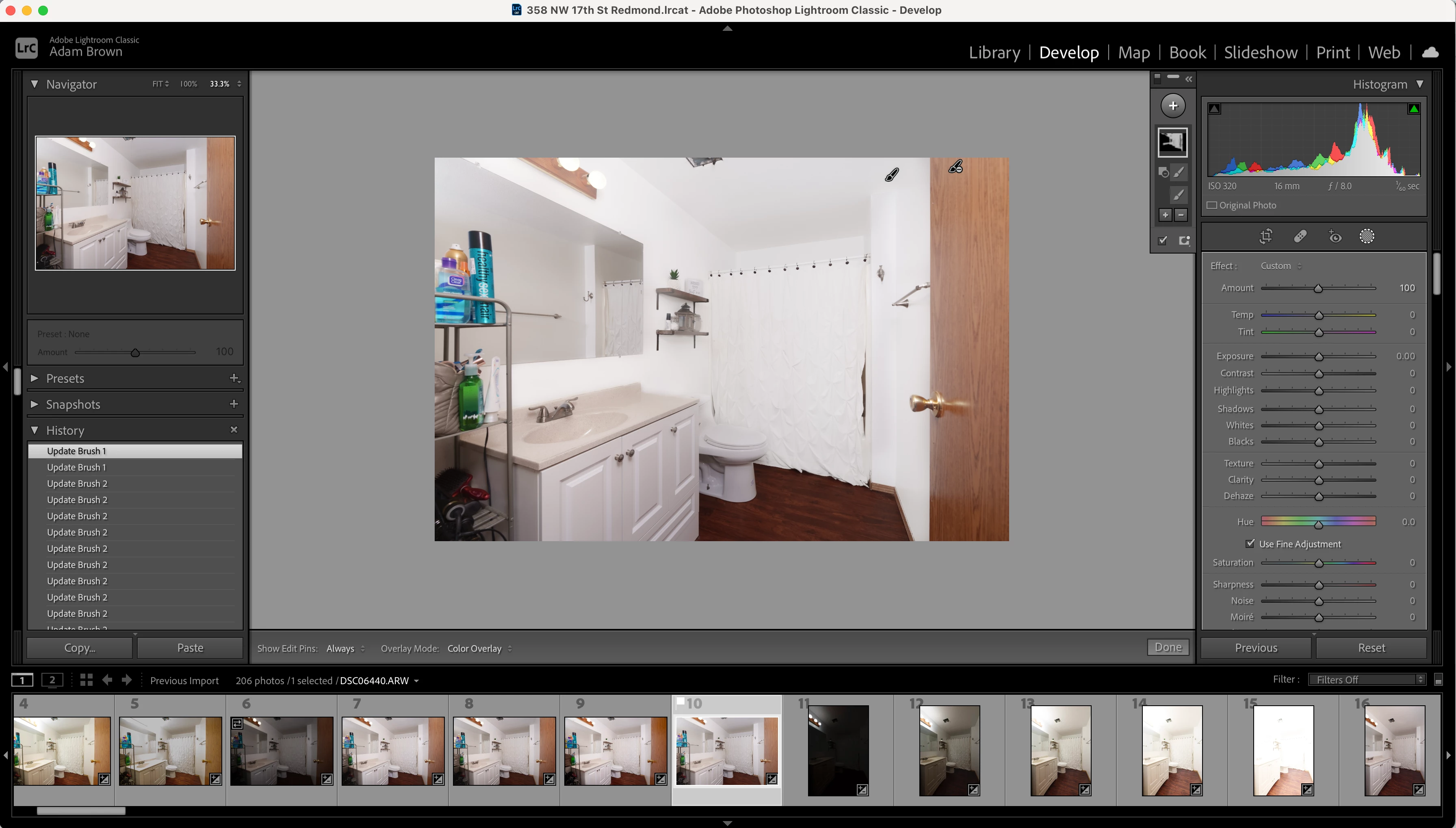Click the highlight clipping green triangle
Viewport: 1456px width, 828px height.
click(x=1414, y=108)
